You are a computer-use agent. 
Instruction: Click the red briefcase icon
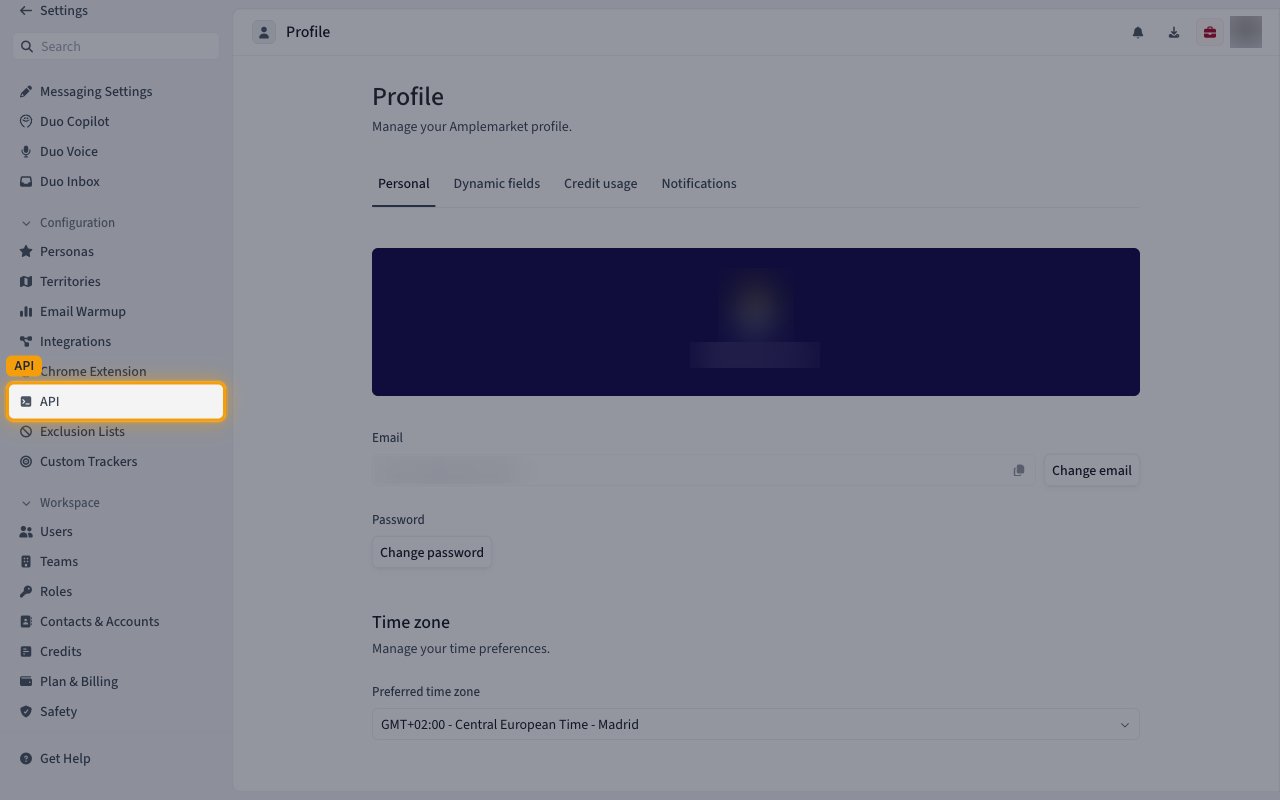click(x=1210, y=32)
